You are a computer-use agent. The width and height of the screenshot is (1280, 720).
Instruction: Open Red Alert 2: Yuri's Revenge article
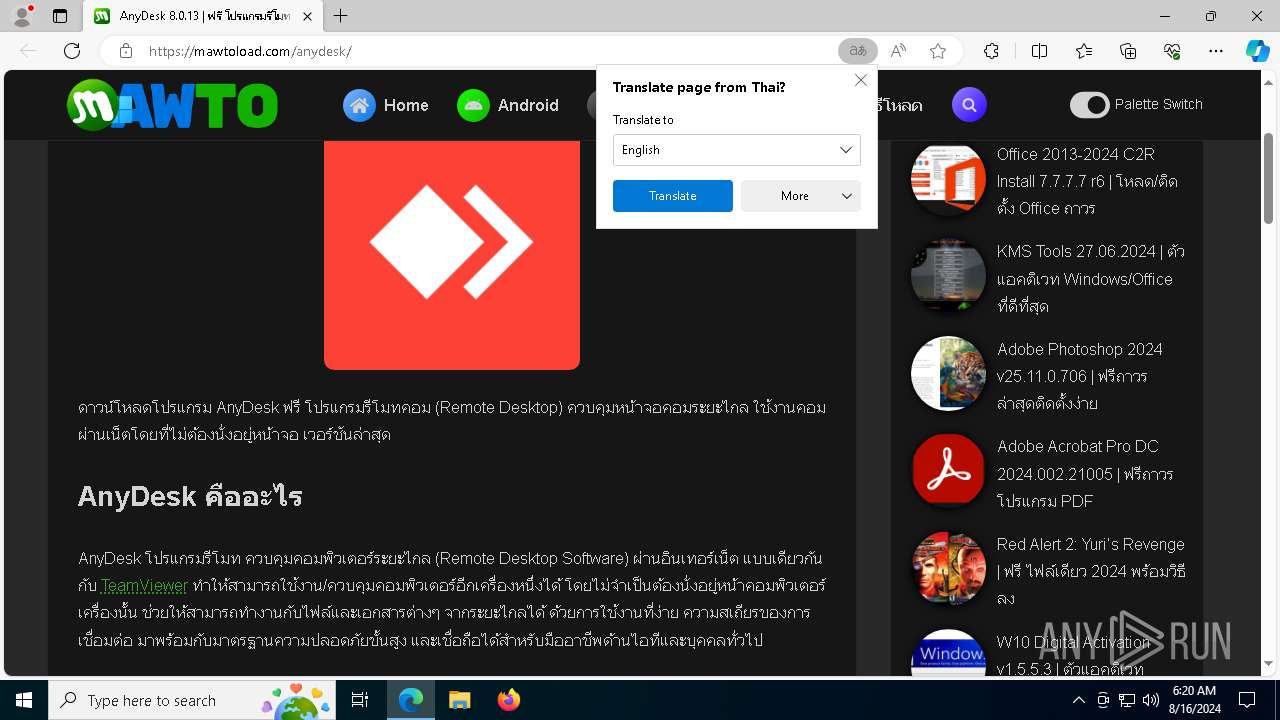pos(1091,571)
